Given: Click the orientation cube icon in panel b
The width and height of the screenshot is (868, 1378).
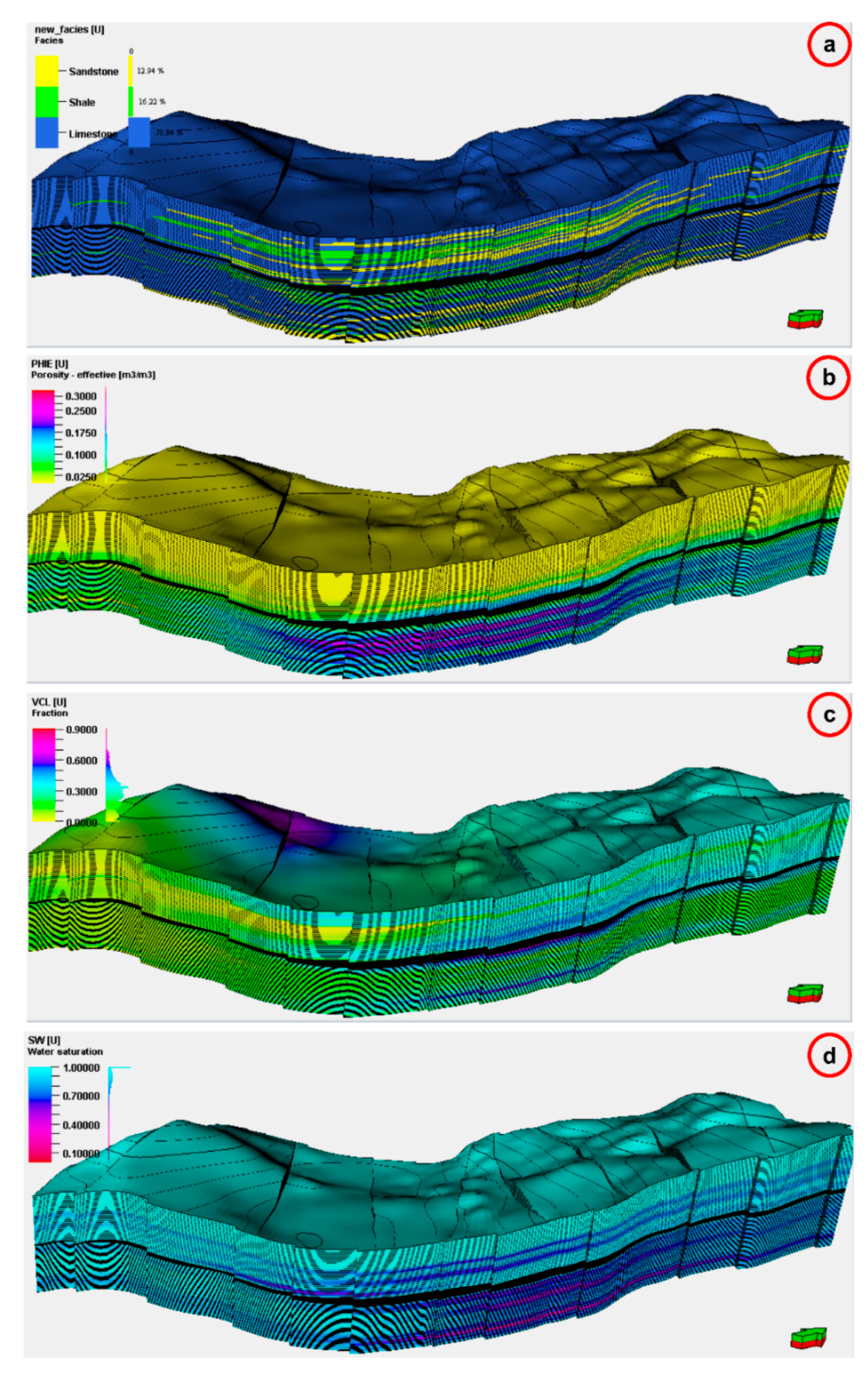Looking at the screenshot, I should [804, 654].
